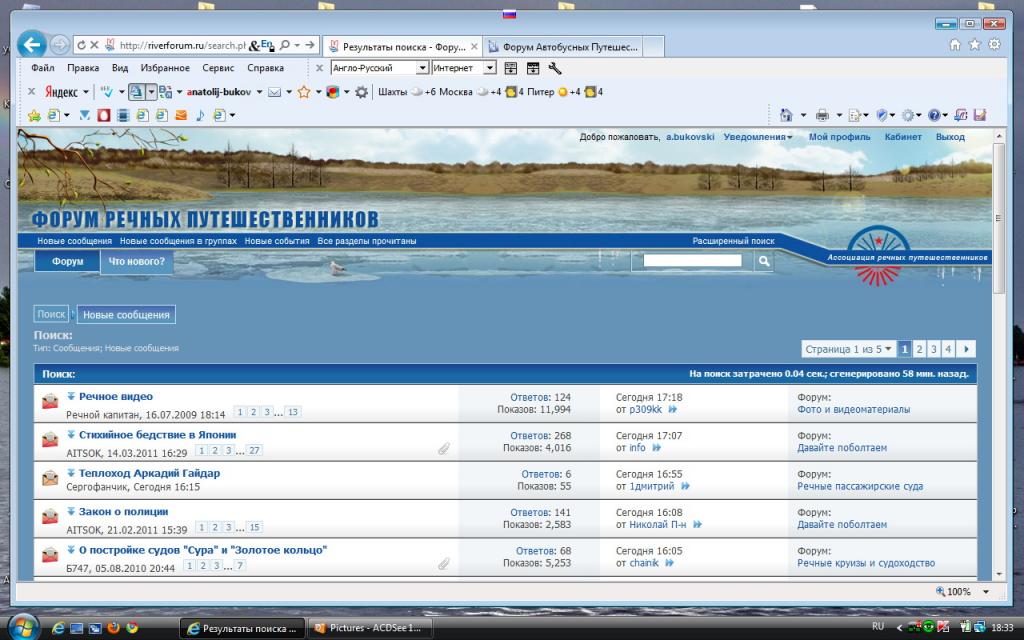The height and width of the screenshot is (640, 1024).
Task: Jump to first unread in Речное видео
Action: coord(72,397)
